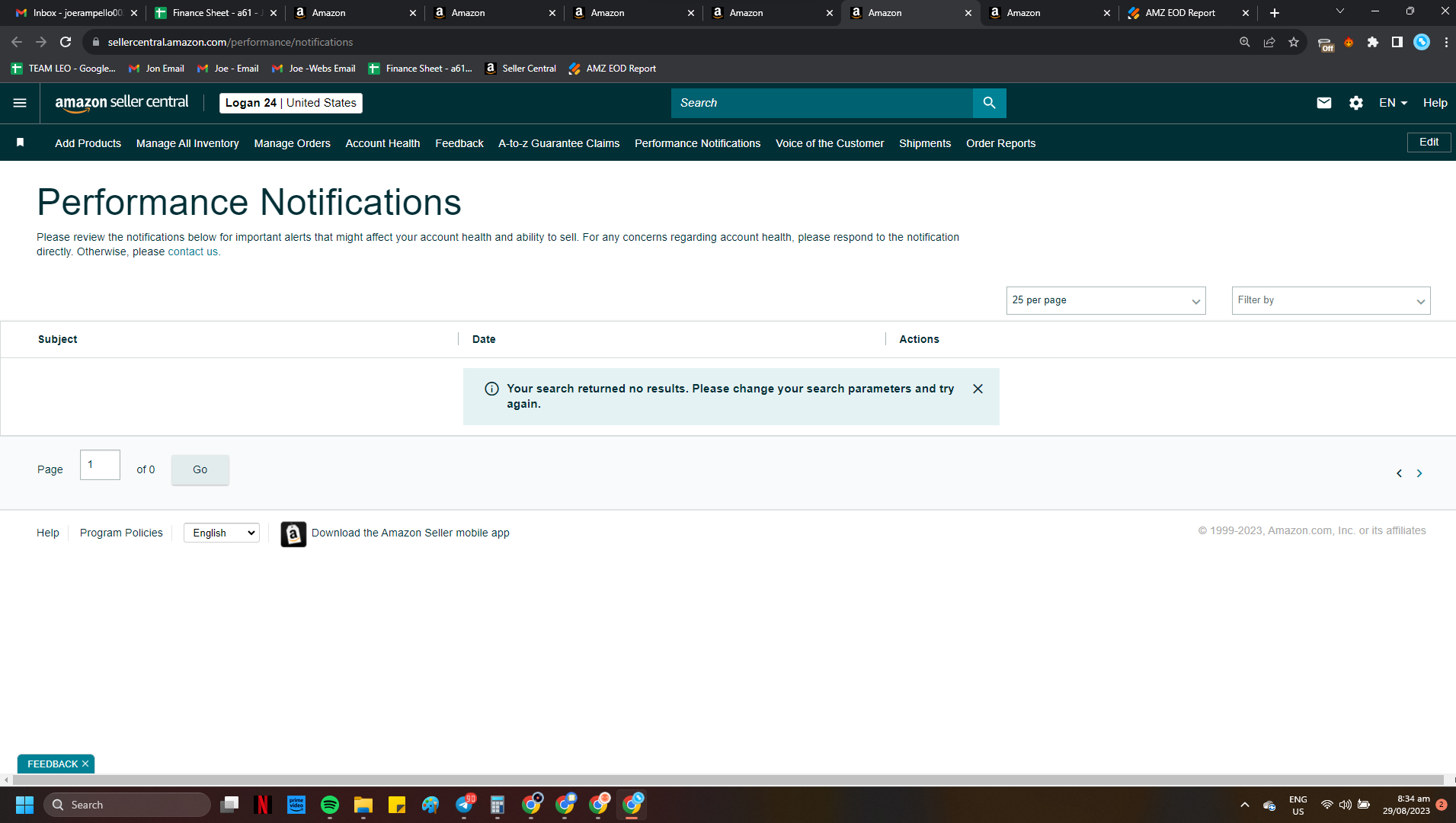Click Download the Amazon Seller mobile app
The width and height of the screenshot is (1456, 823).
[410, 533]
